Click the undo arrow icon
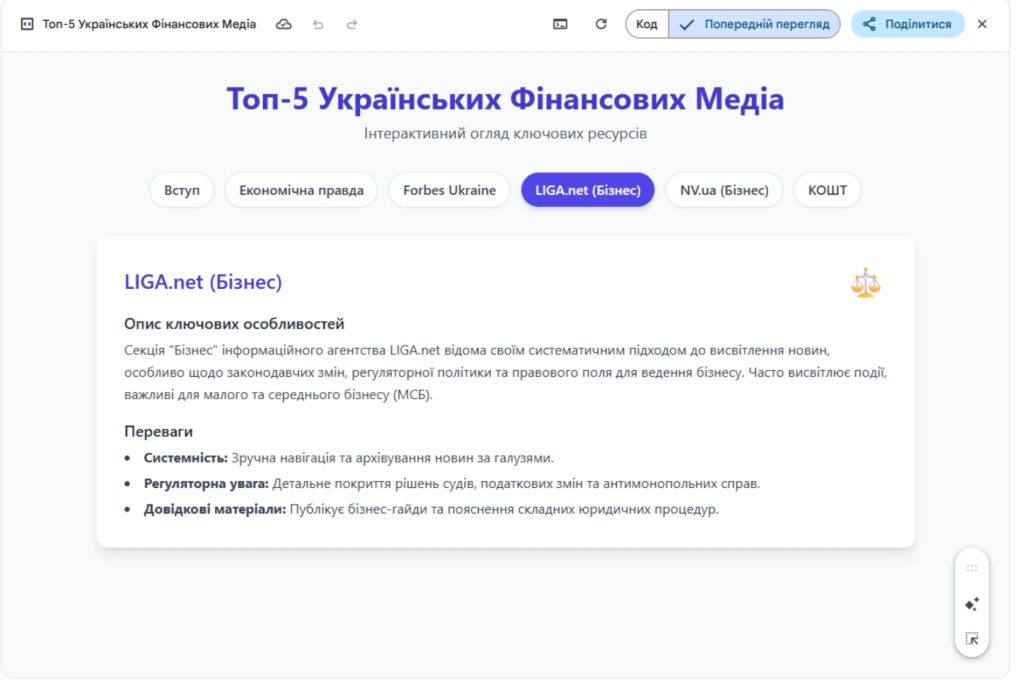Screen dimensions: 1024x681 318,23
